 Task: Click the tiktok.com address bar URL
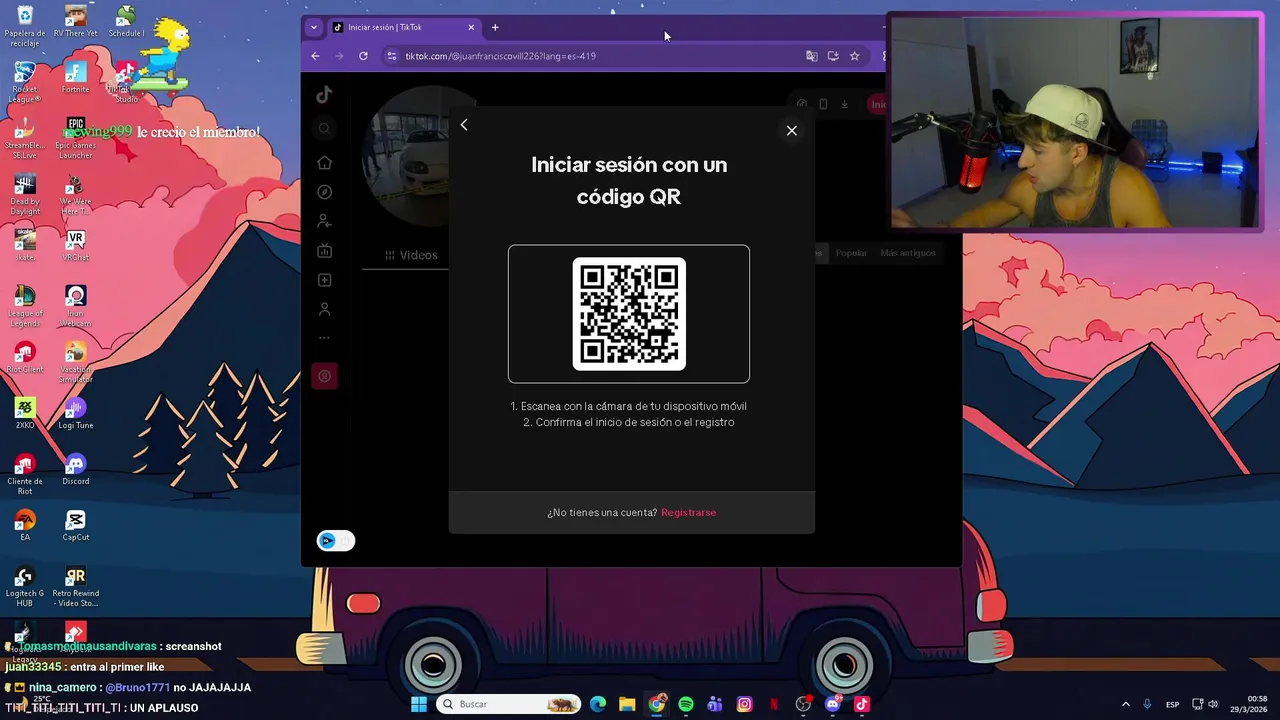[x=500, y=56]
